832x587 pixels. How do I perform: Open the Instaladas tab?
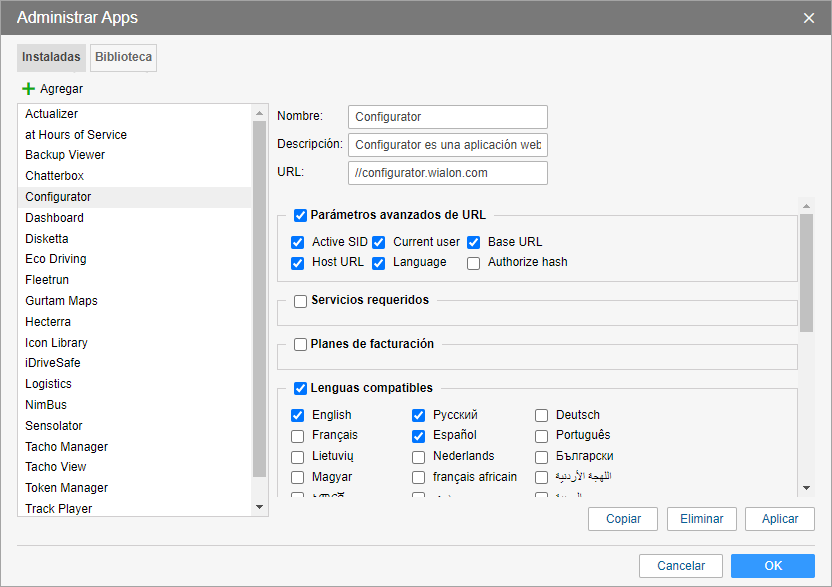(51, 58)
